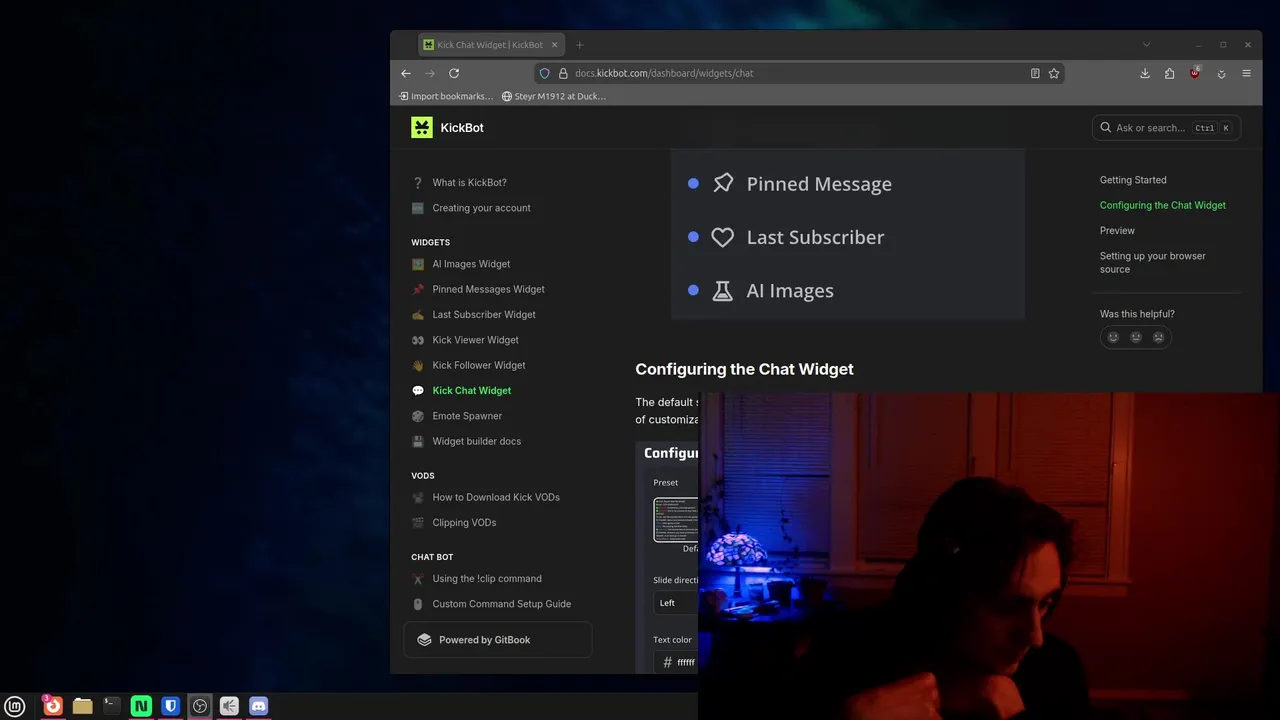Open How to Download Kick VODs
Image resolution: width=1280 pixels, height=720 pixels.
[495, 497]
